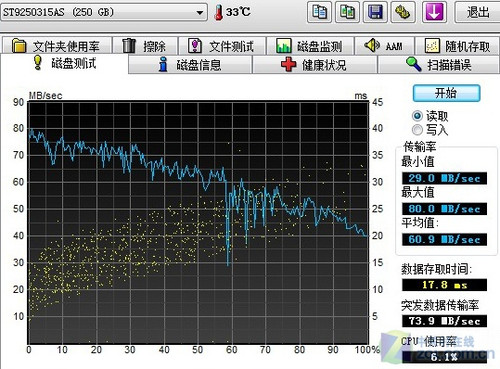This screenshot has width=500, height=369.
Task: Click the average value 60.9 MB/sec field
Action: [x=444, y=239]
